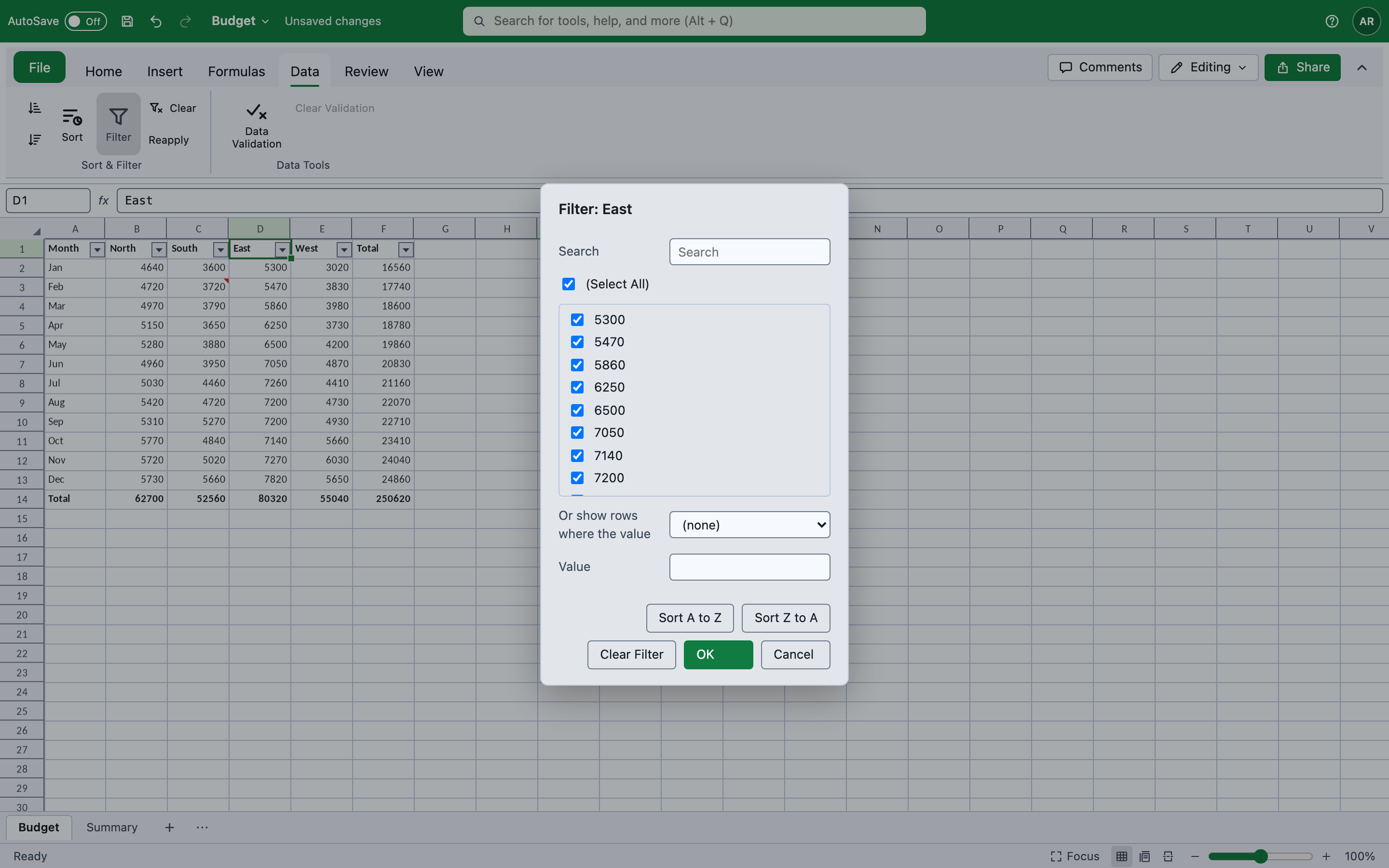This screenshot has width=1389, height=868.
Task: Adjust the zoom slider handle
Action: (1260, 856)
